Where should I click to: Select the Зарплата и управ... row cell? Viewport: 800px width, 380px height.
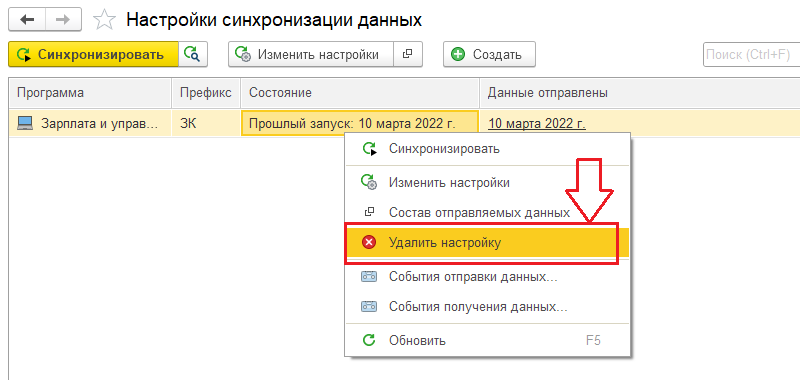tap(90, 123)
